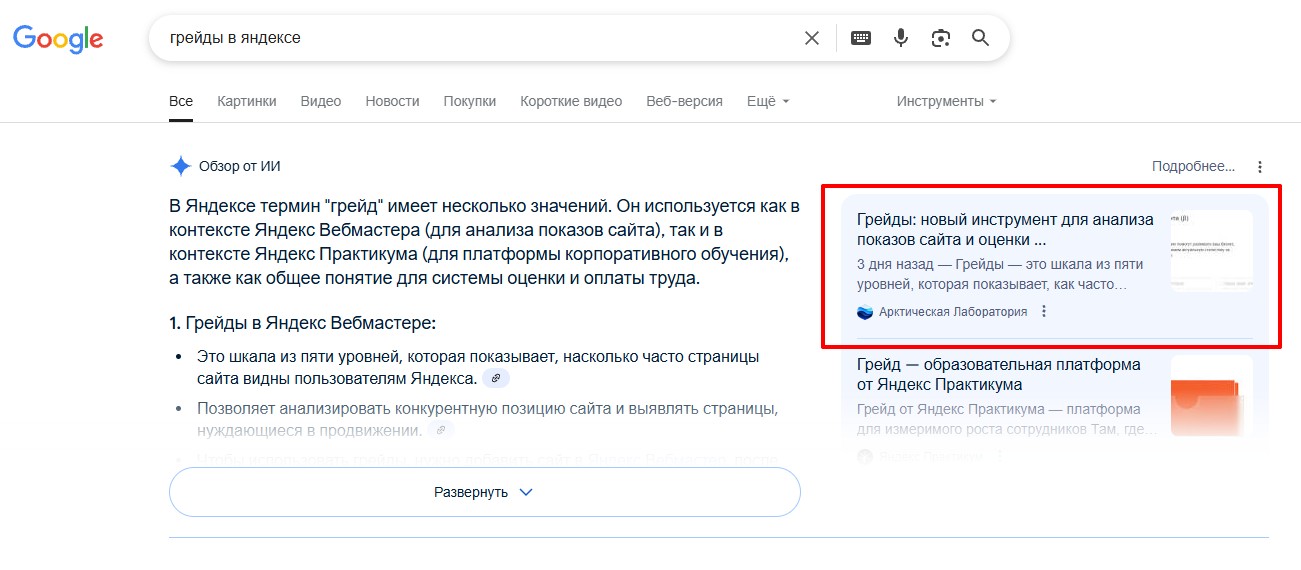Open orange thumbnail of Яндекс Практикум card

pyautogui.click(x=1211, y=396)
